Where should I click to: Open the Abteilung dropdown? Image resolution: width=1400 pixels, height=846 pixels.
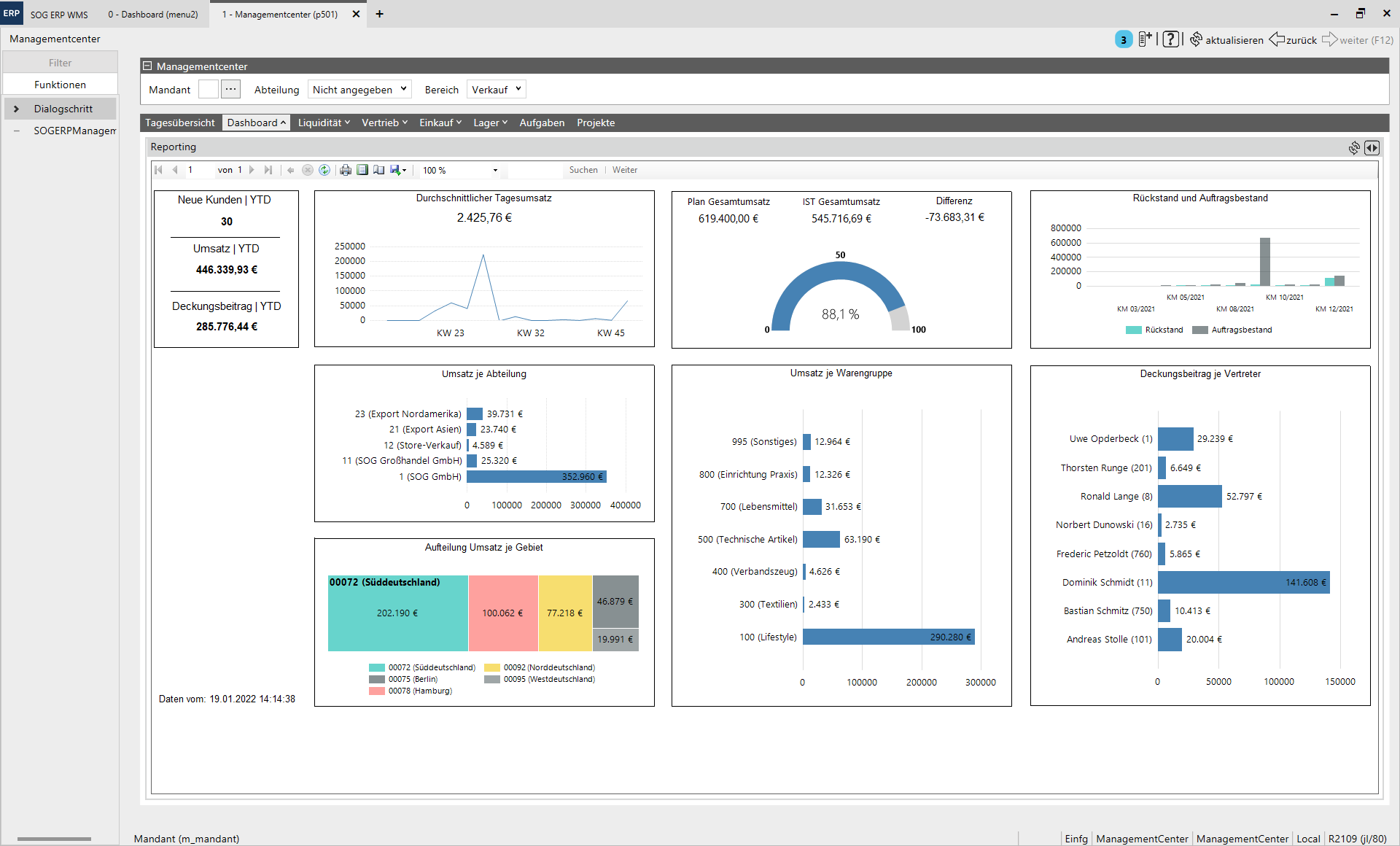coord(359,90)
